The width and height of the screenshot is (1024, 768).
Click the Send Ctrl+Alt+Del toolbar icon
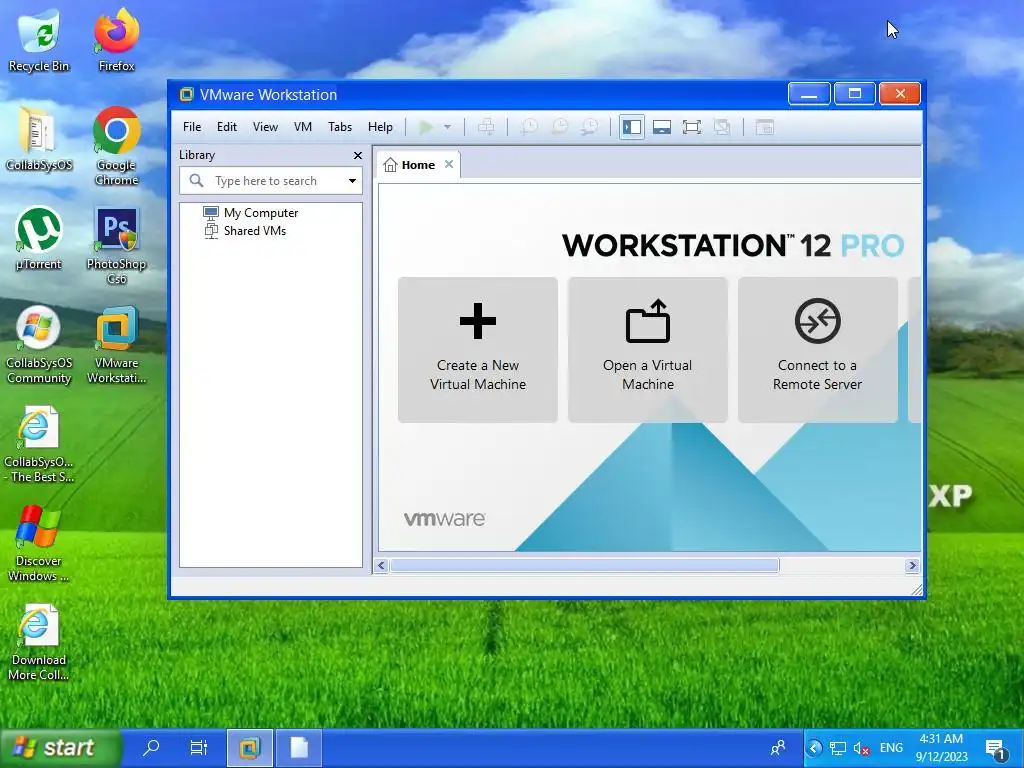pyautogui.click(x=486, y=127)
